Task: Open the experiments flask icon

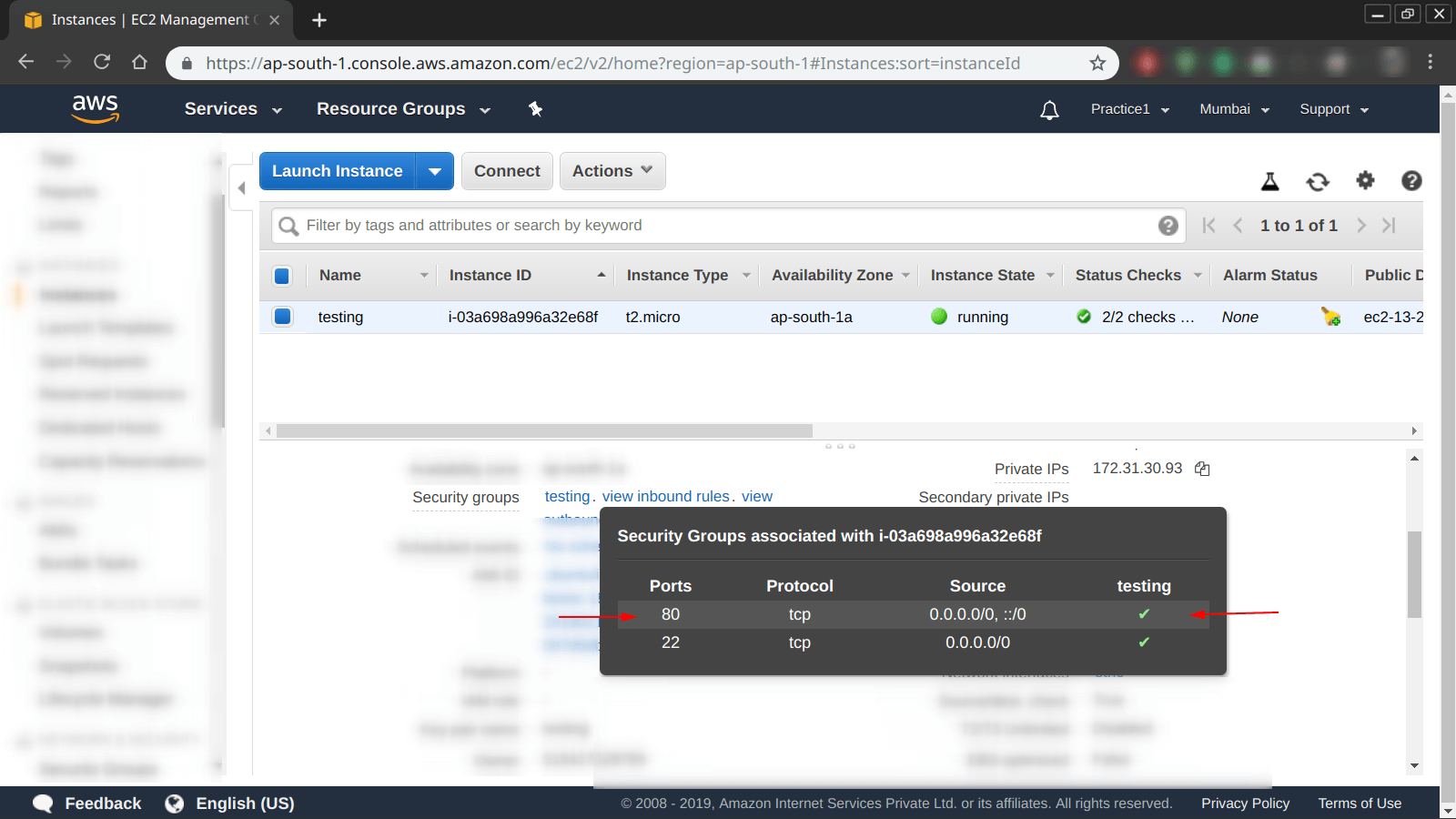Action: pyautogui.click(x=1270, y=181)
